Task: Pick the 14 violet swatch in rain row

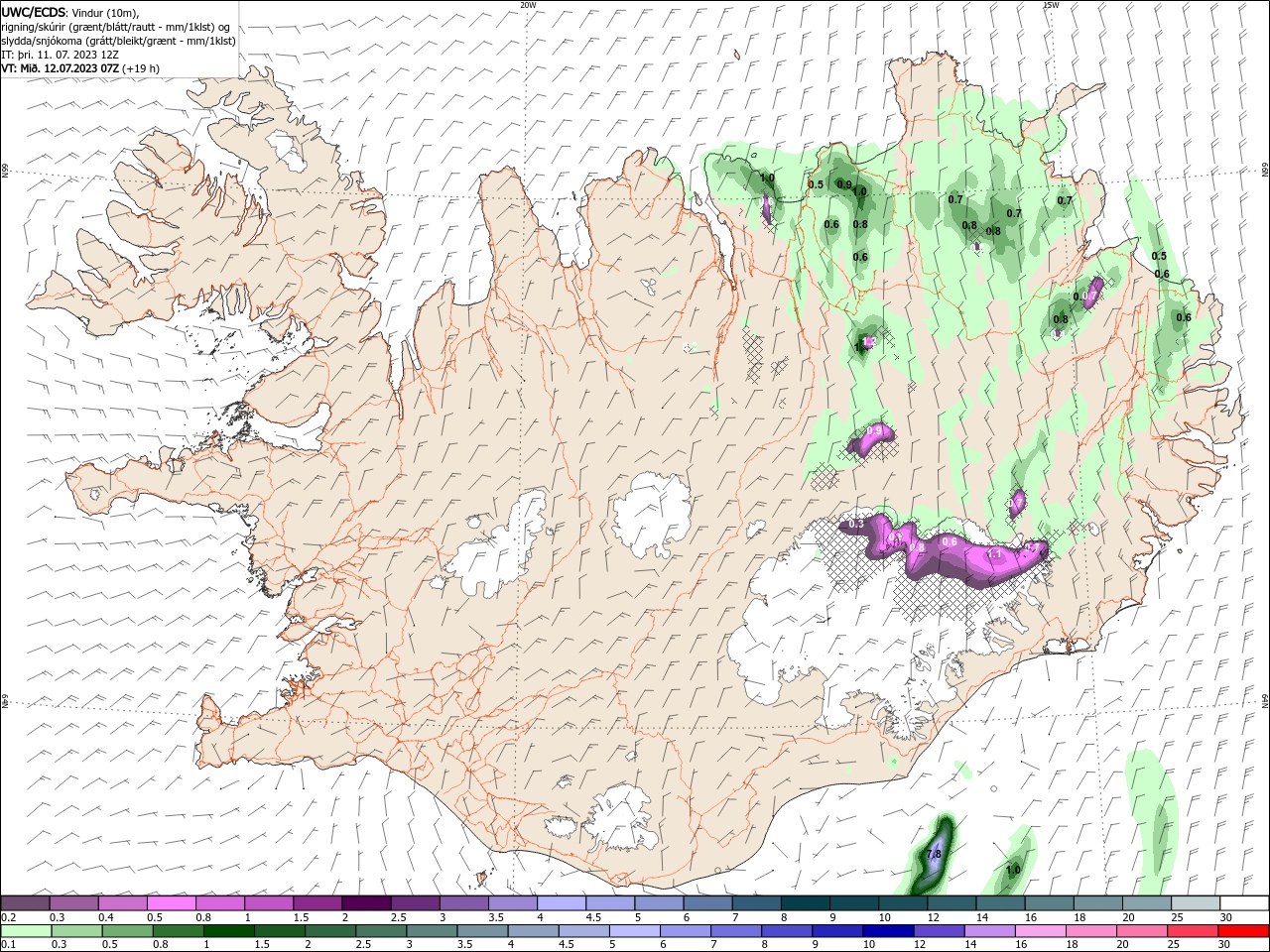Action: point(990,931)
